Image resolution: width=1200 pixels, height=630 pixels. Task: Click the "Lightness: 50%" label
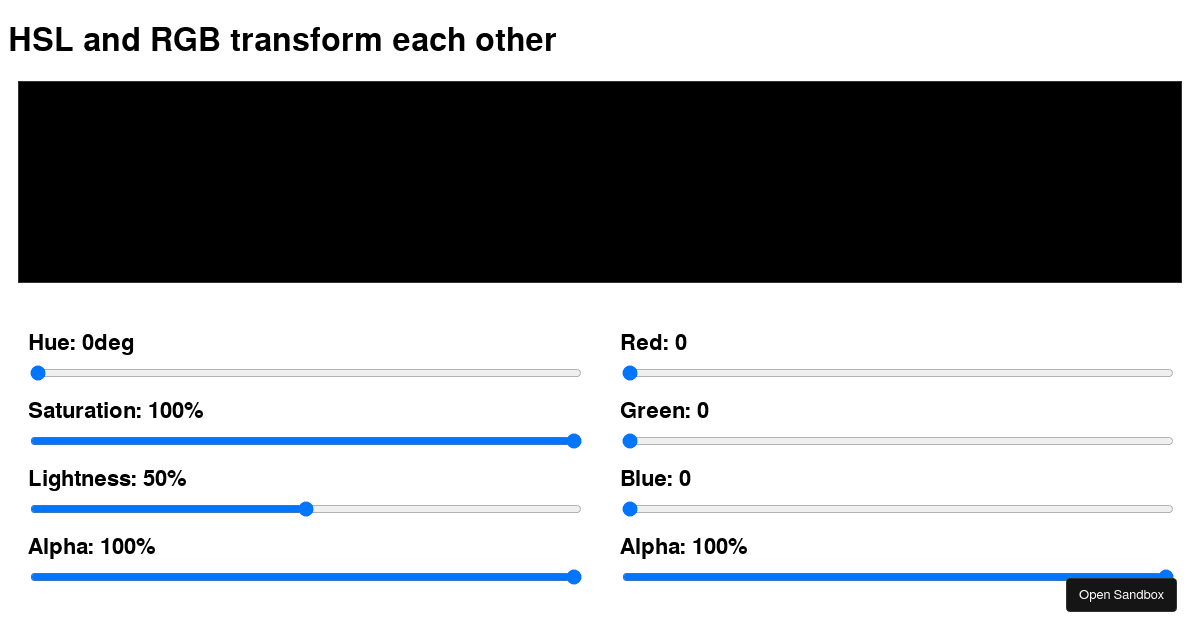click(x=107, y=479)
